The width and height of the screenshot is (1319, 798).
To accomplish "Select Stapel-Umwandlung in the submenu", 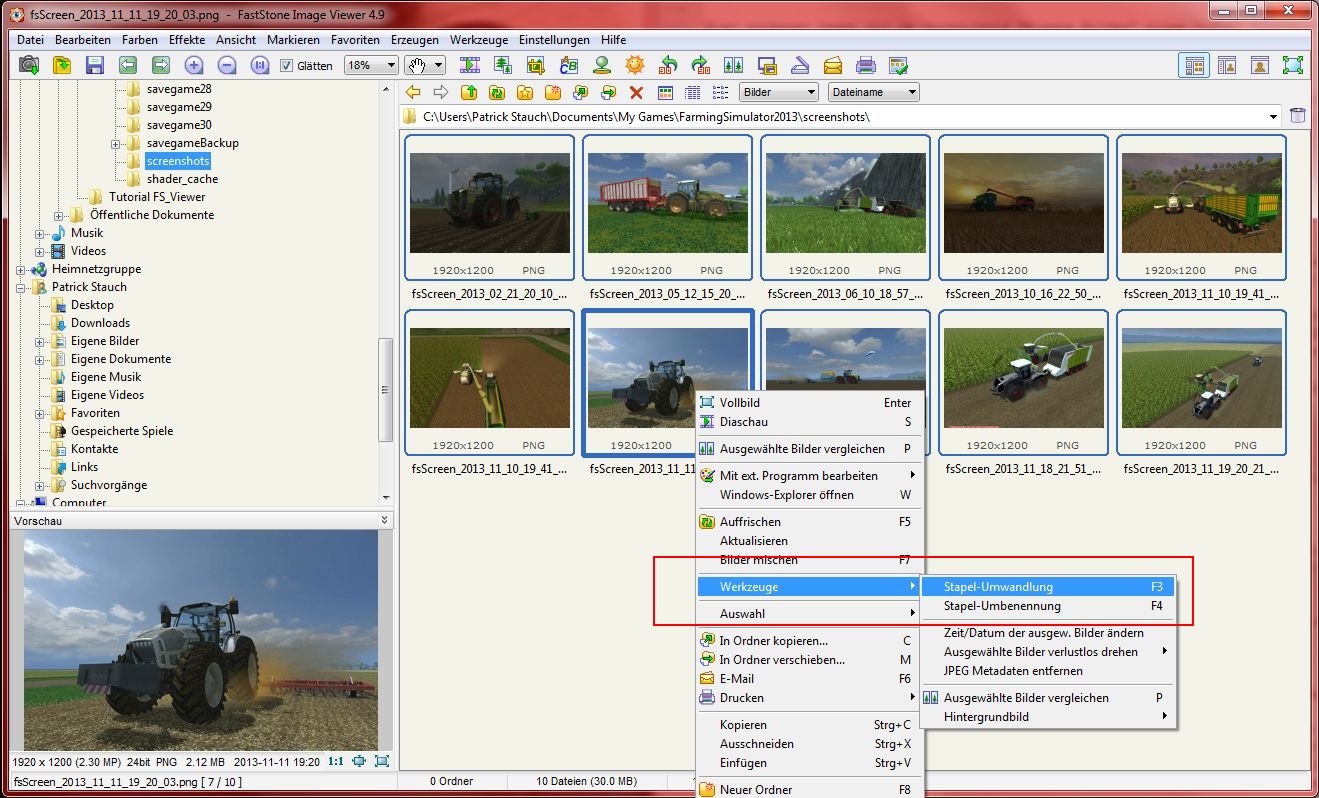I will coord(998,587).
